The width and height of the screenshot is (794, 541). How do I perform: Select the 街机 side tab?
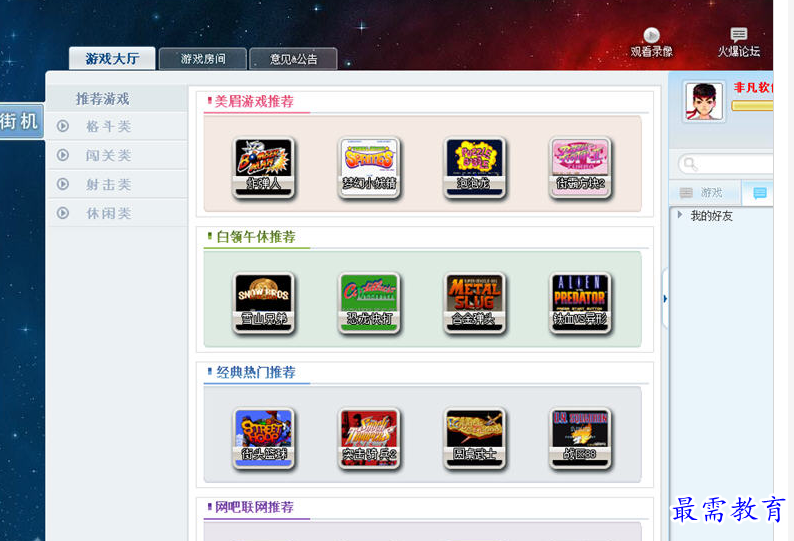(x=20, y=122)
